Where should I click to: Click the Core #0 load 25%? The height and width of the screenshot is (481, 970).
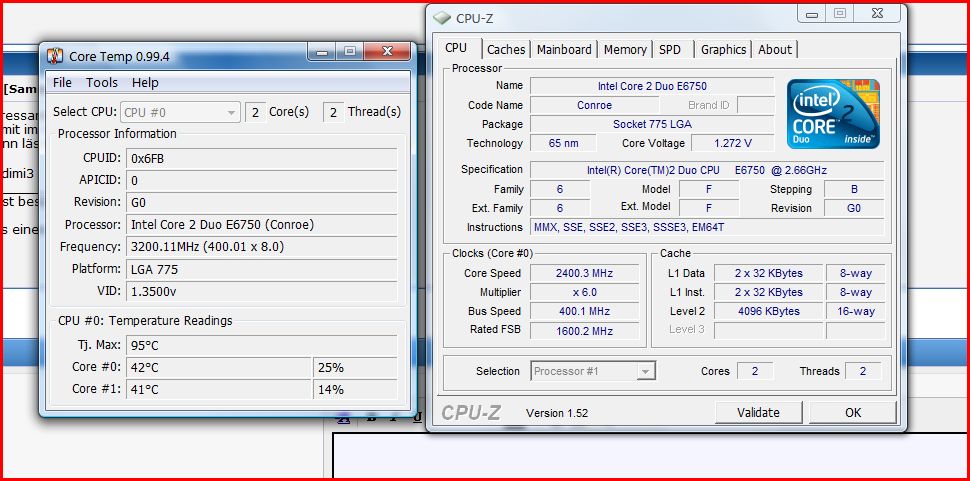click(x=355, y=367)
